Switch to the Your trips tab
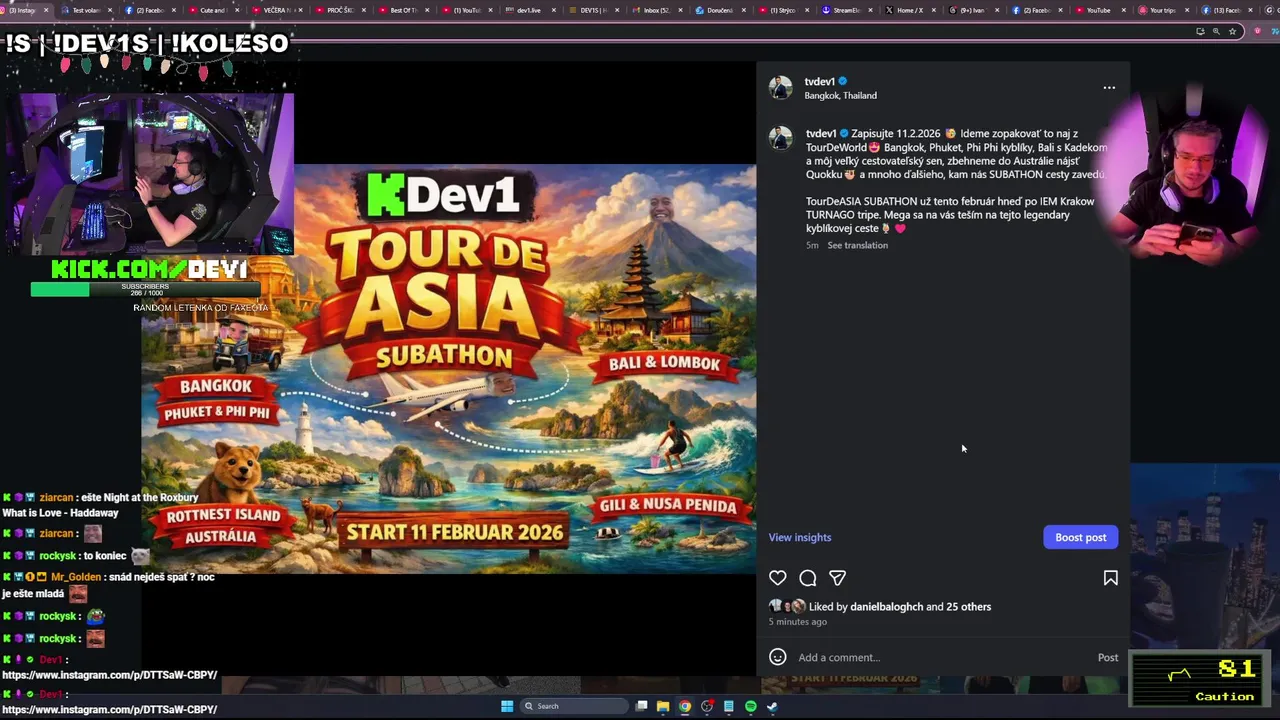1280x720 pixels. (x=1160, y=10)
